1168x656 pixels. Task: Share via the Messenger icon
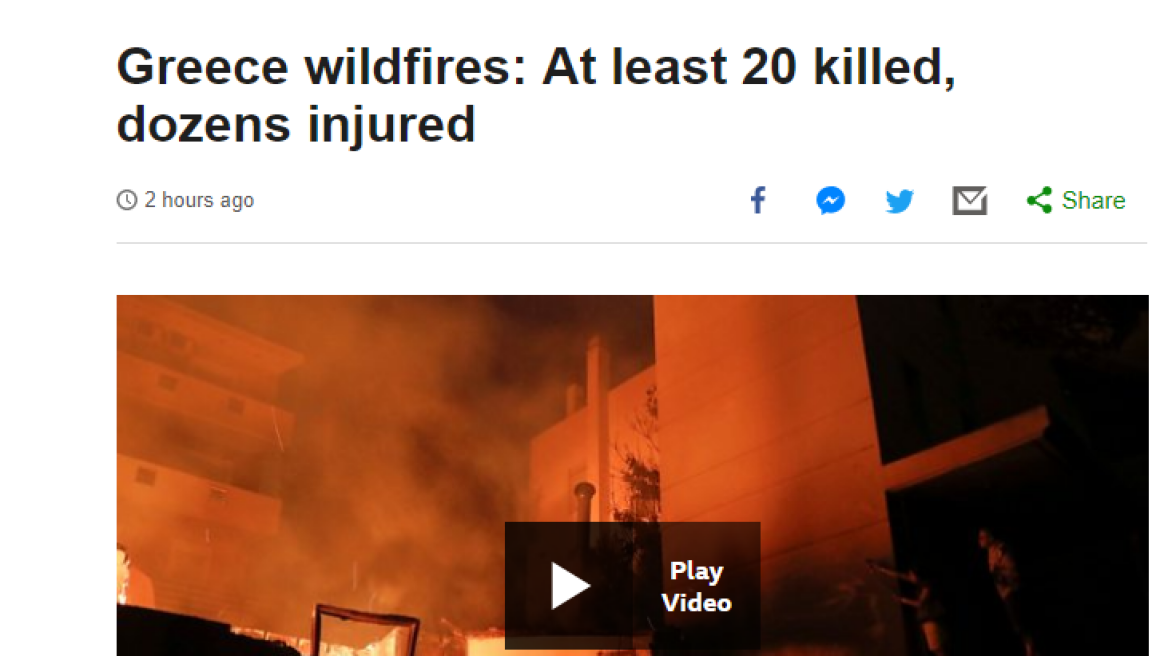(x=830, y=200)
